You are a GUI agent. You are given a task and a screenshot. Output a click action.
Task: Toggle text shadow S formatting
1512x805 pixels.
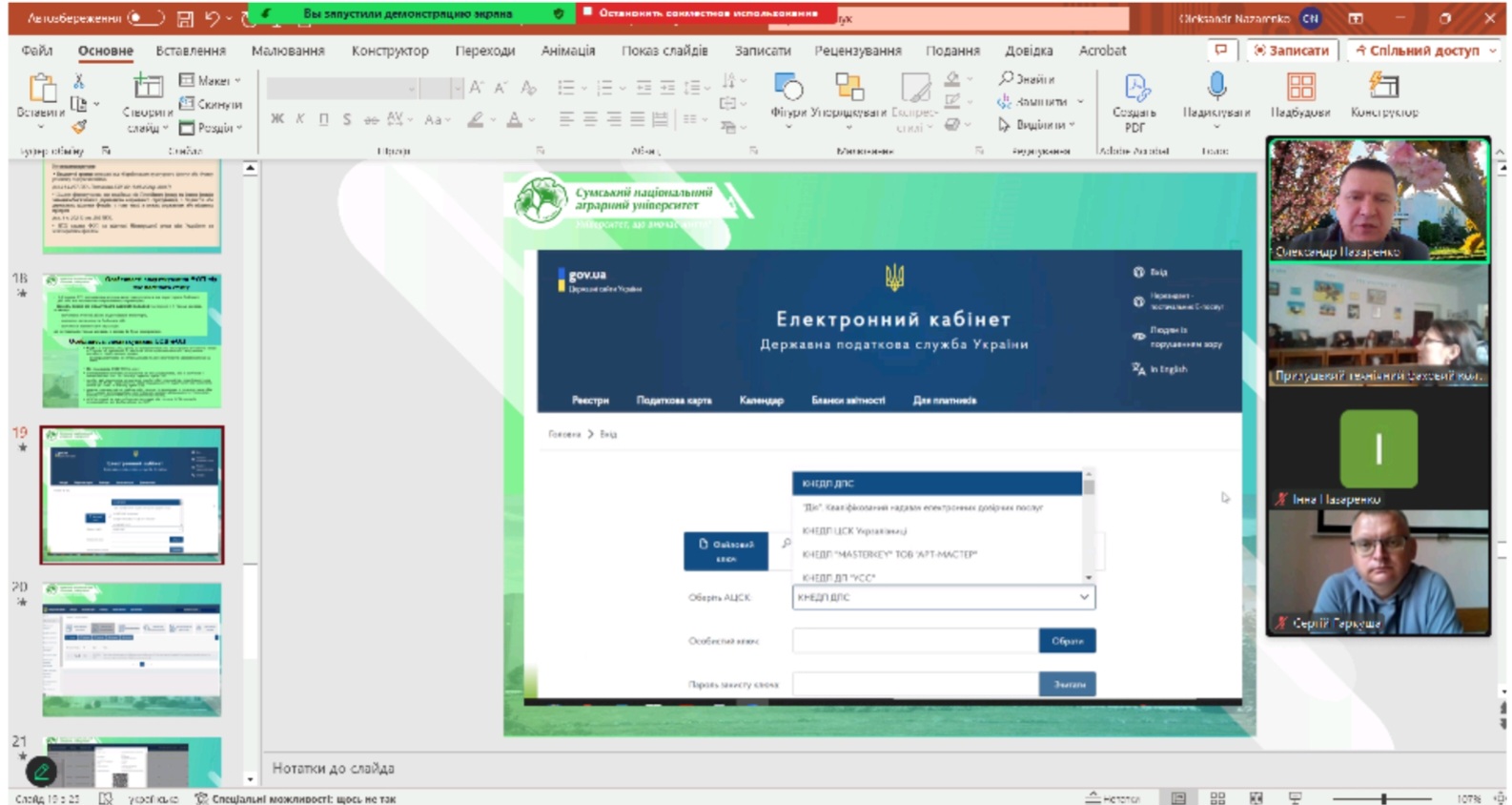(x=347, y=119)
